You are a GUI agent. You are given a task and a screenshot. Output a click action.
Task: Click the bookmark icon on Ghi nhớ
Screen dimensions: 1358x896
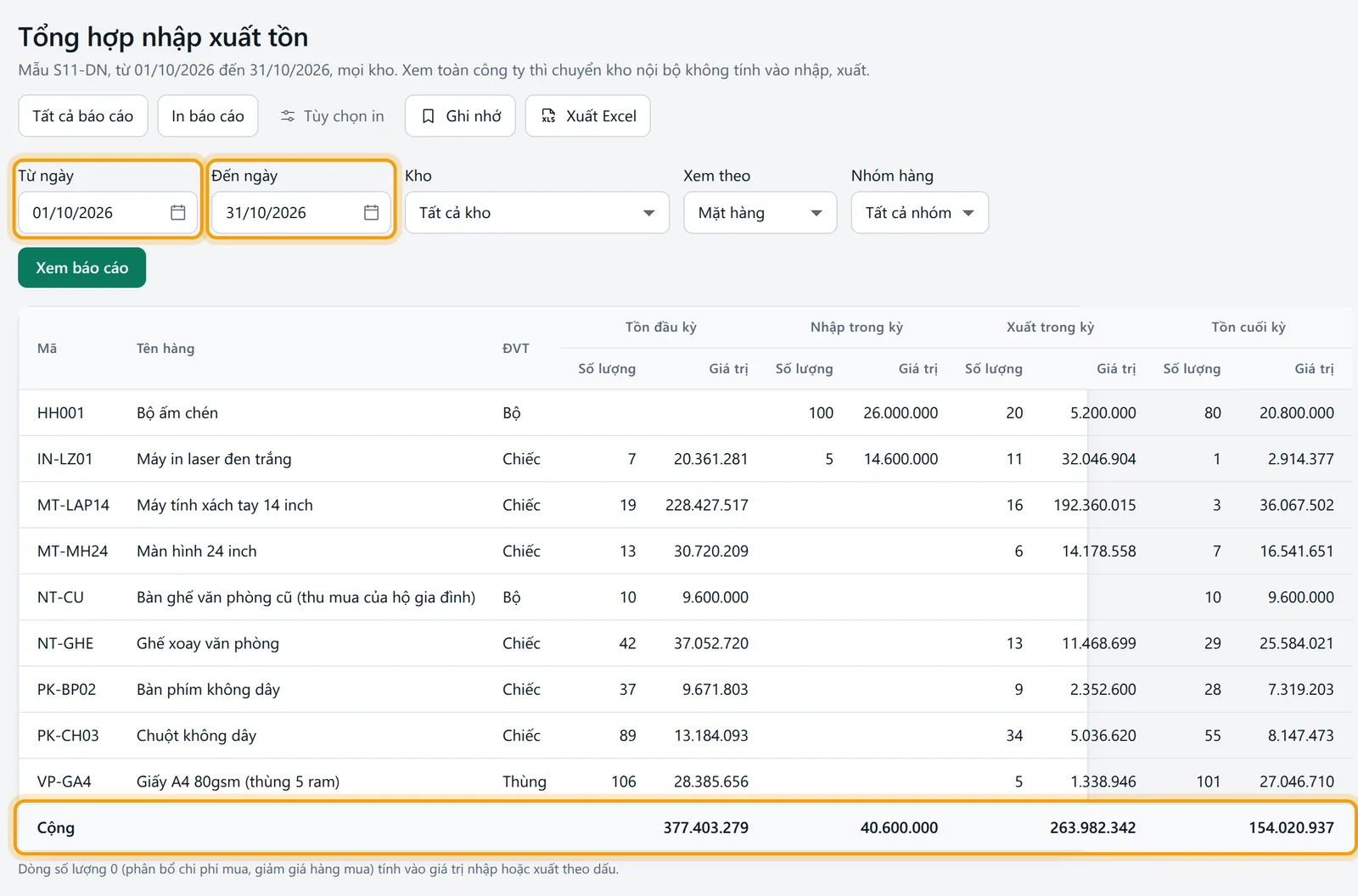pos(429,116)
